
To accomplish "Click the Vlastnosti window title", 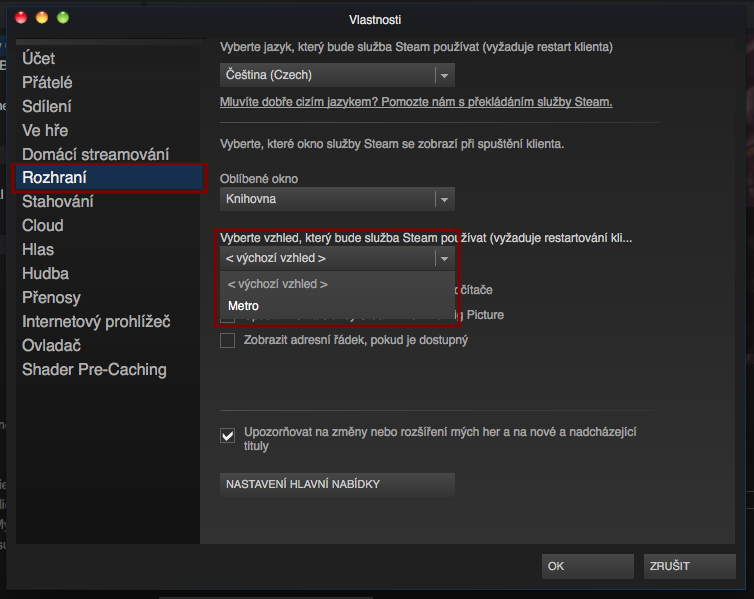I will 375,20.
